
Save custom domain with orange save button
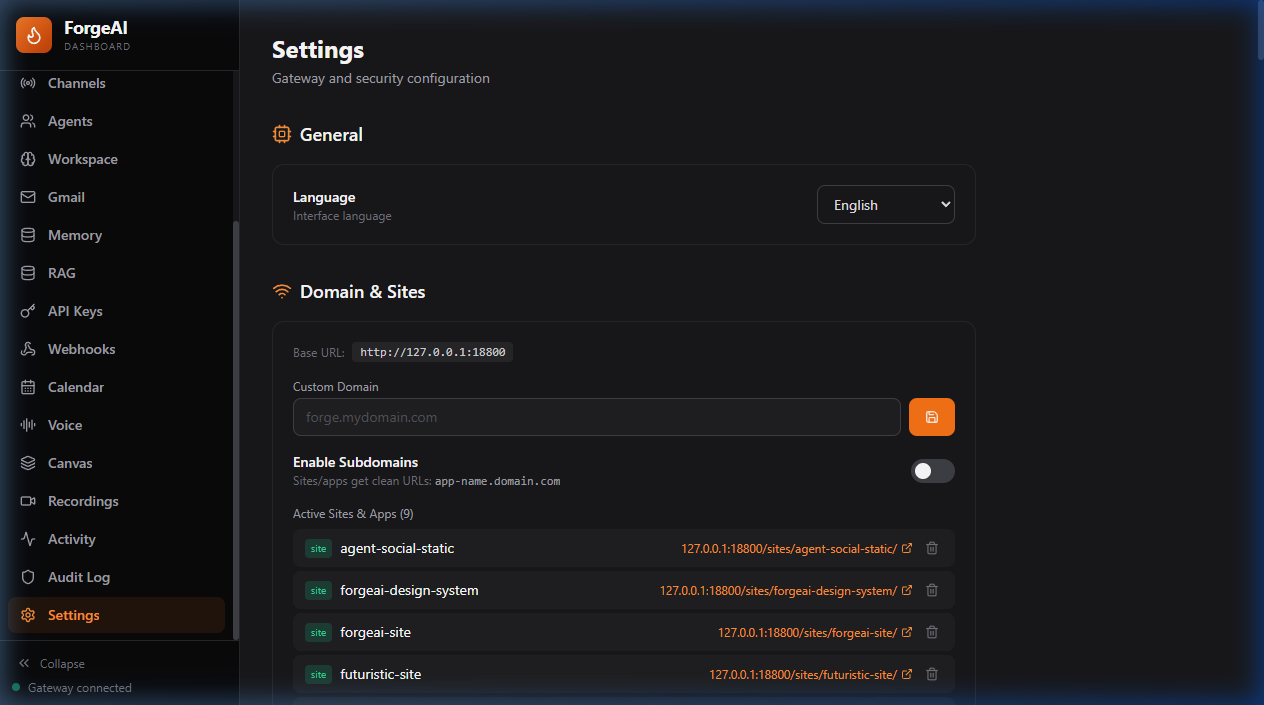[932, 417]
